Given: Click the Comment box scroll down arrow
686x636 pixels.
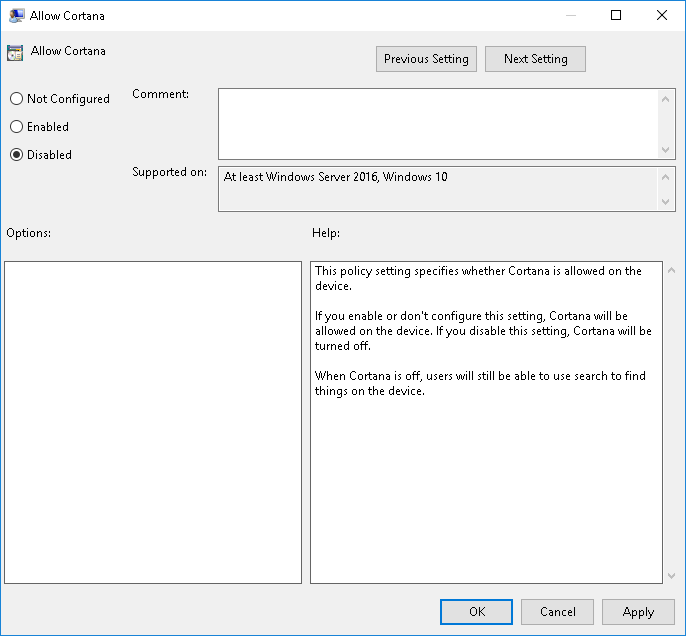Looking at the screenshot, I should (667, 149).
